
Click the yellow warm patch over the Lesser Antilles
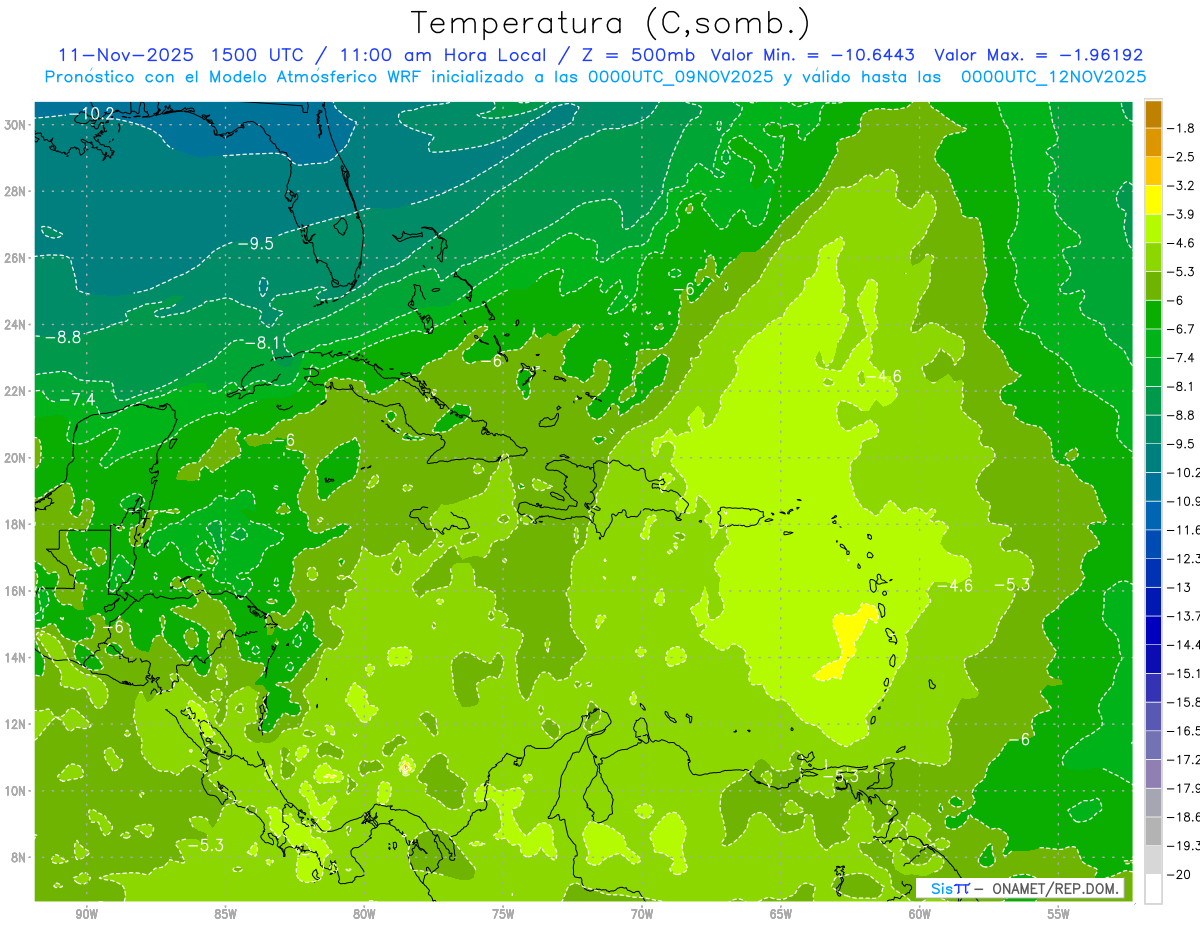click(847, 643)
